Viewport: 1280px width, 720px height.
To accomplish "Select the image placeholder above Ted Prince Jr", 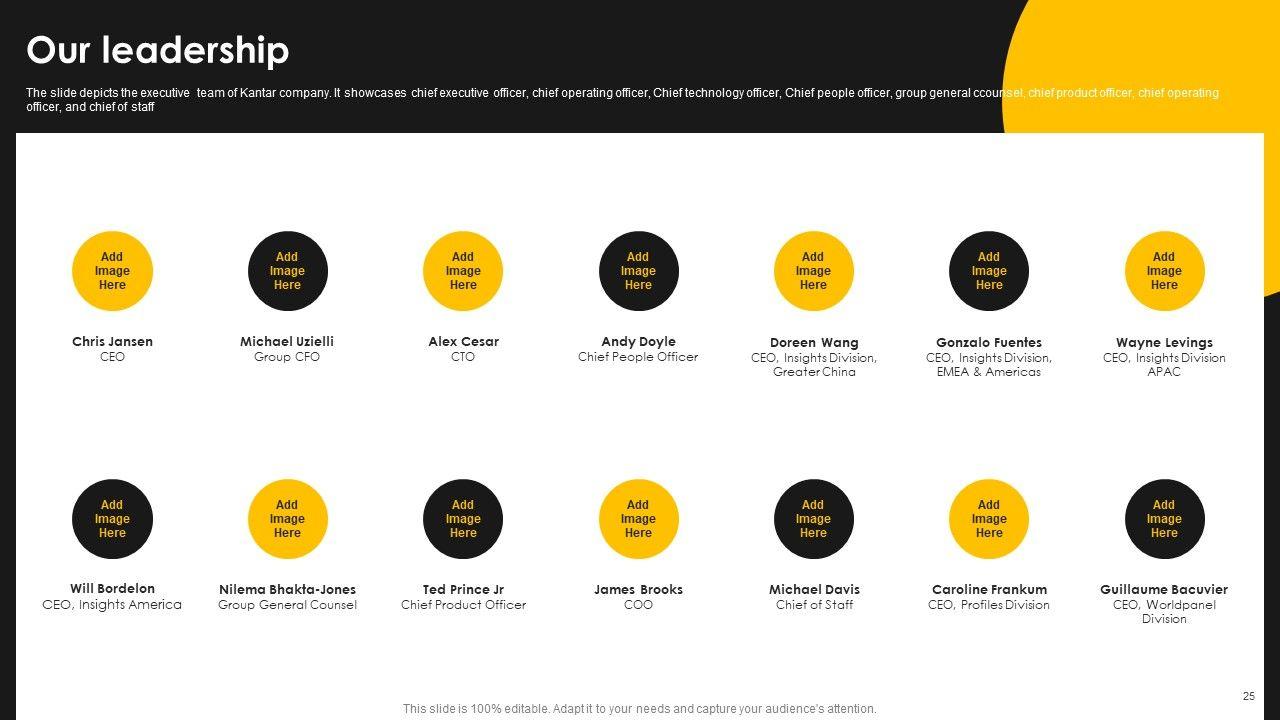I will (x=463, y=519).
